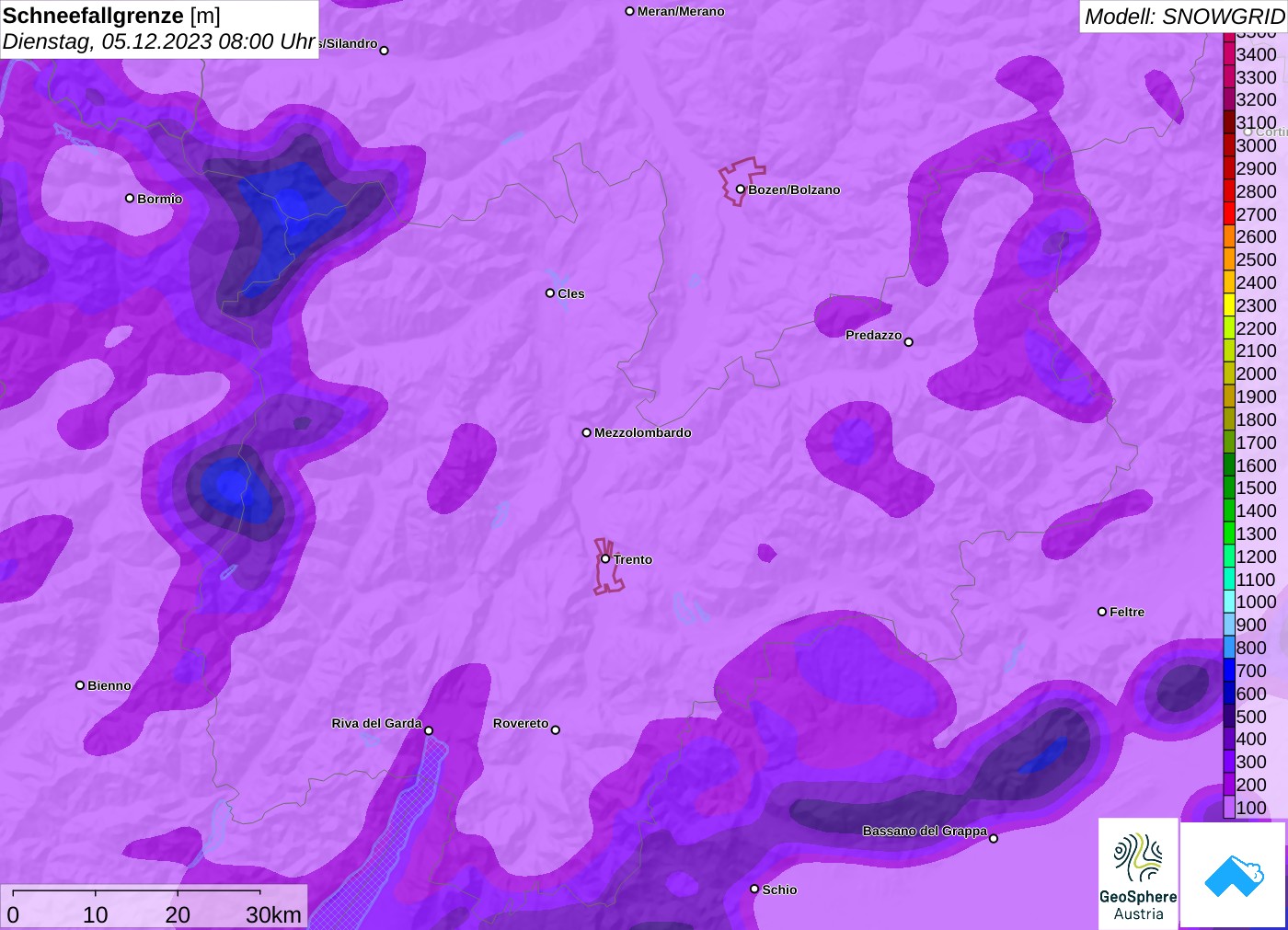Click the Bassano del Grappa label
The height and width of the screenshot is (930, 1288).
pyautogui.click(x=925, y=831)
